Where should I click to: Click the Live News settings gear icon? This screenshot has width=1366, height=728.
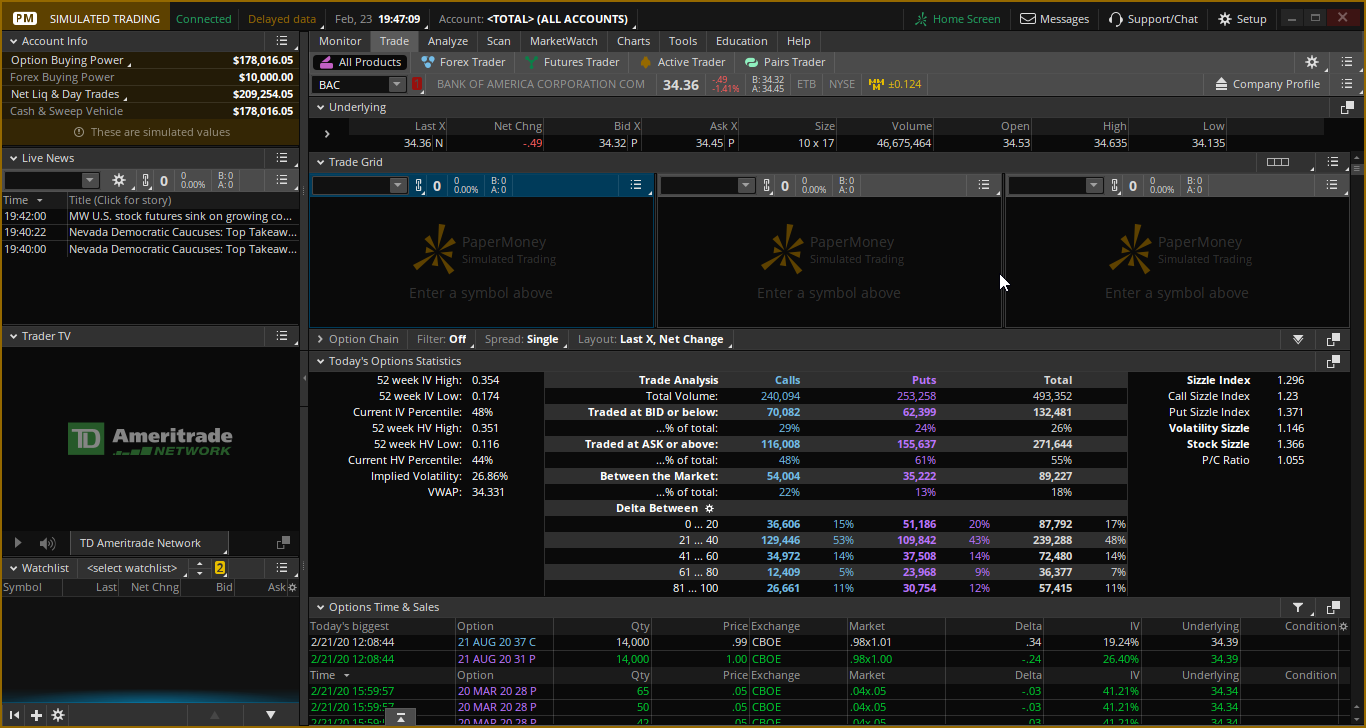pos(119,181)
